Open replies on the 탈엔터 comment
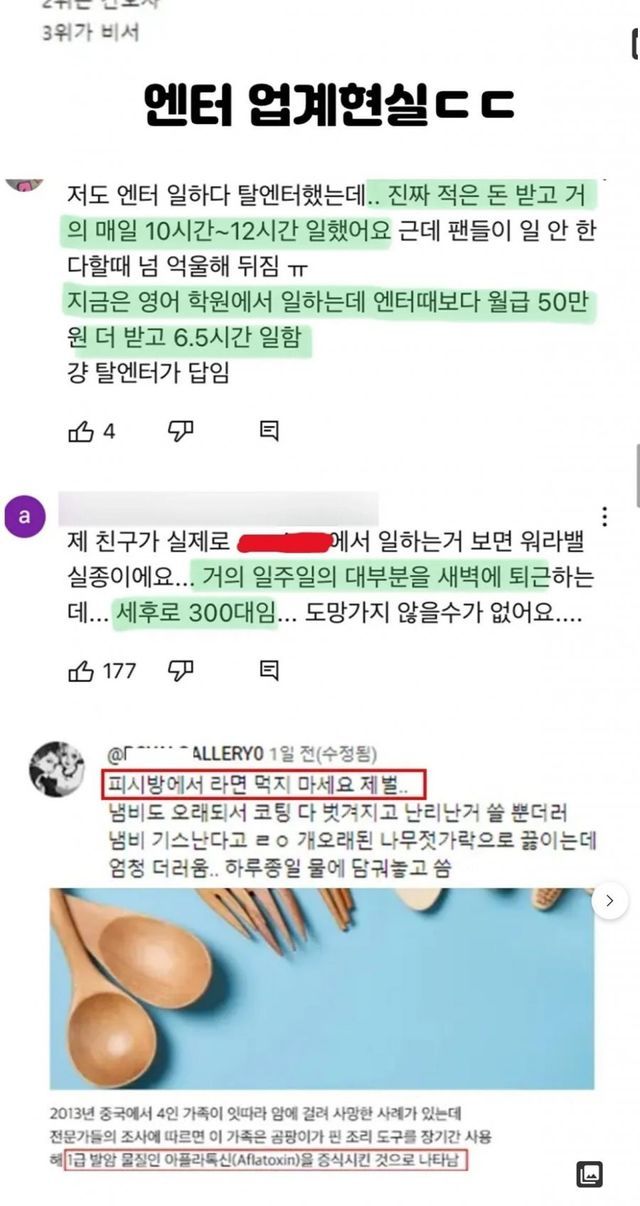The width and height of the screenshot is (640, 1206). coord(269,430)
